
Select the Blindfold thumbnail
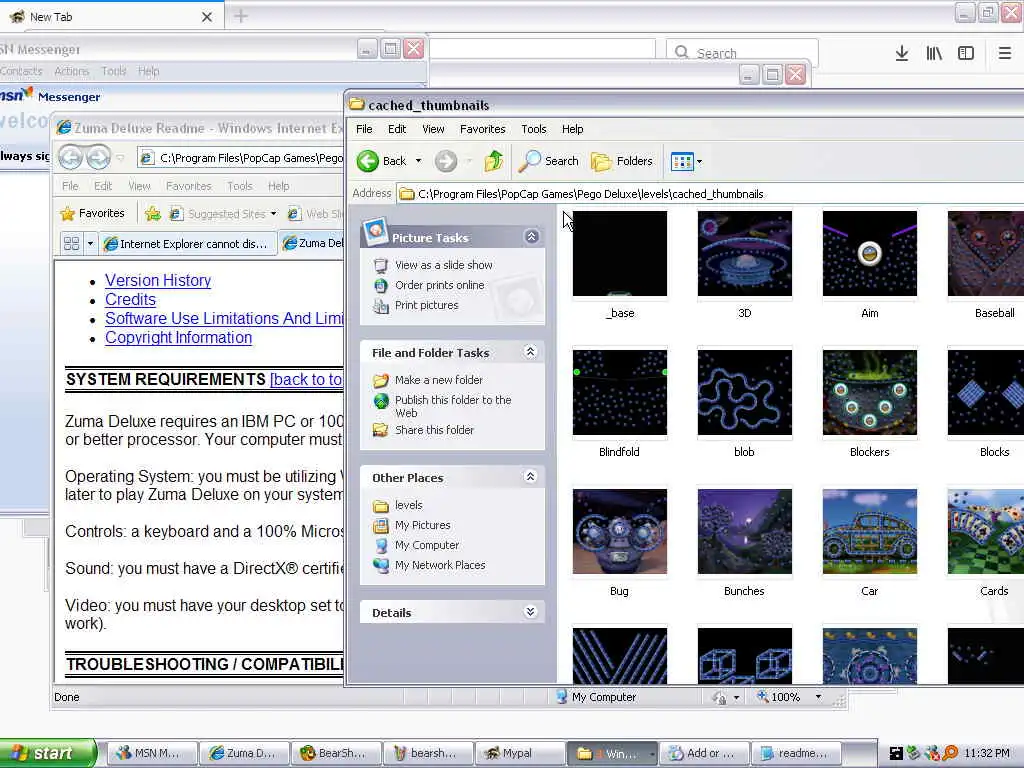[620, 392]
